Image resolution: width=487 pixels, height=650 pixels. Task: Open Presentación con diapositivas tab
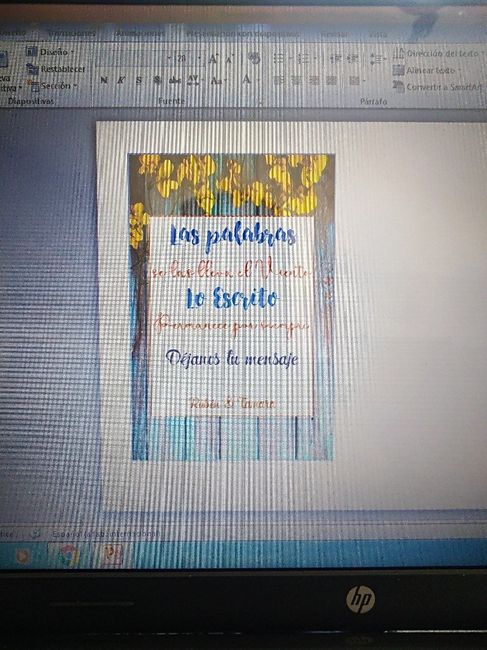coord(242,34)
